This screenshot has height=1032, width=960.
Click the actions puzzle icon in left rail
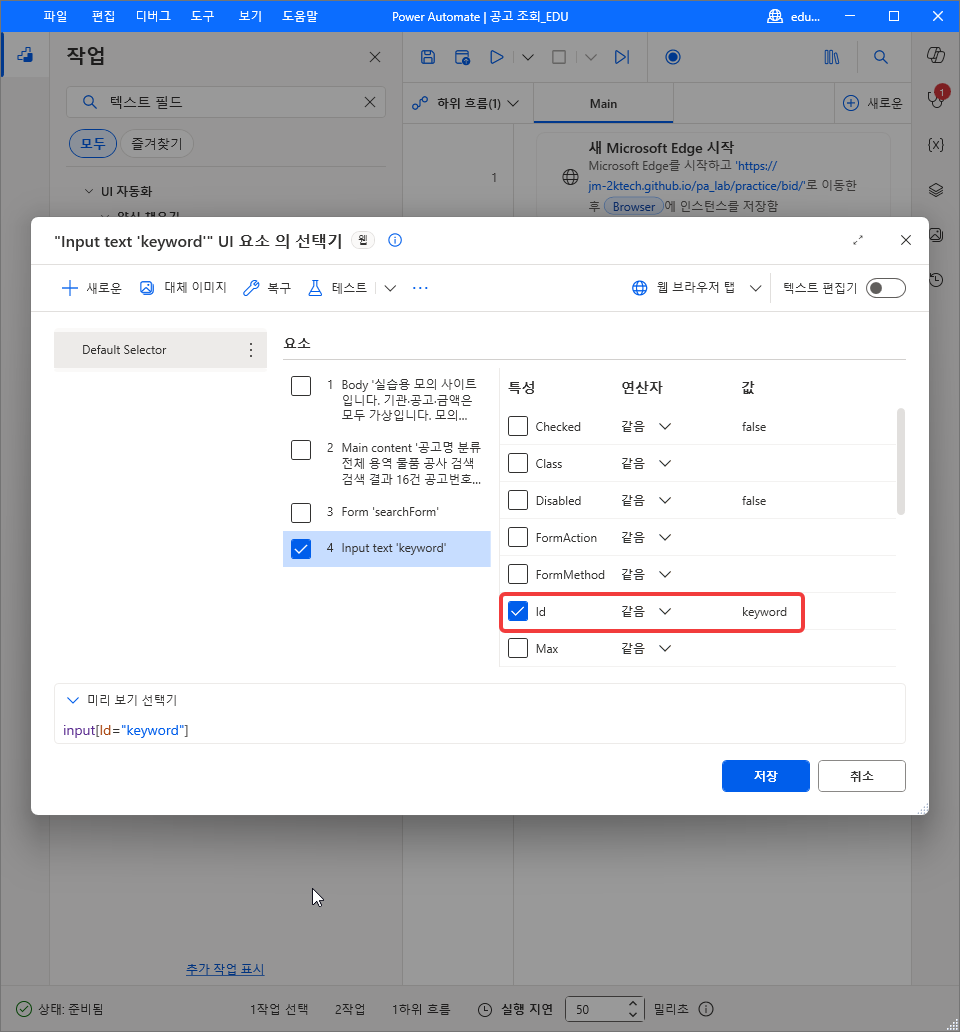25,55
